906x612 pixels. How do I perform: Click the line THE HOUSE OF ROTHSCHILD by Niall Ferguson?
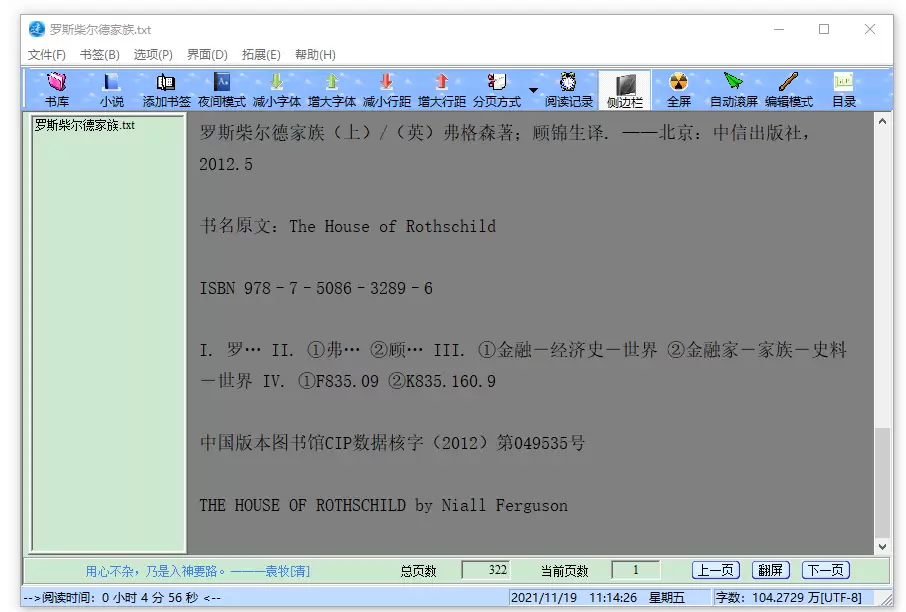tap(384, 505)
